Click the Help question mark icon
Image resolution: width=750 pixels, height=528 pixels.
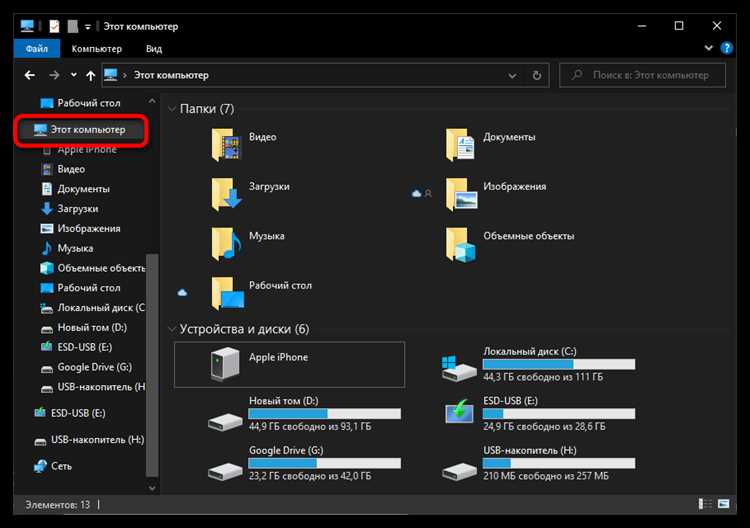727,48
